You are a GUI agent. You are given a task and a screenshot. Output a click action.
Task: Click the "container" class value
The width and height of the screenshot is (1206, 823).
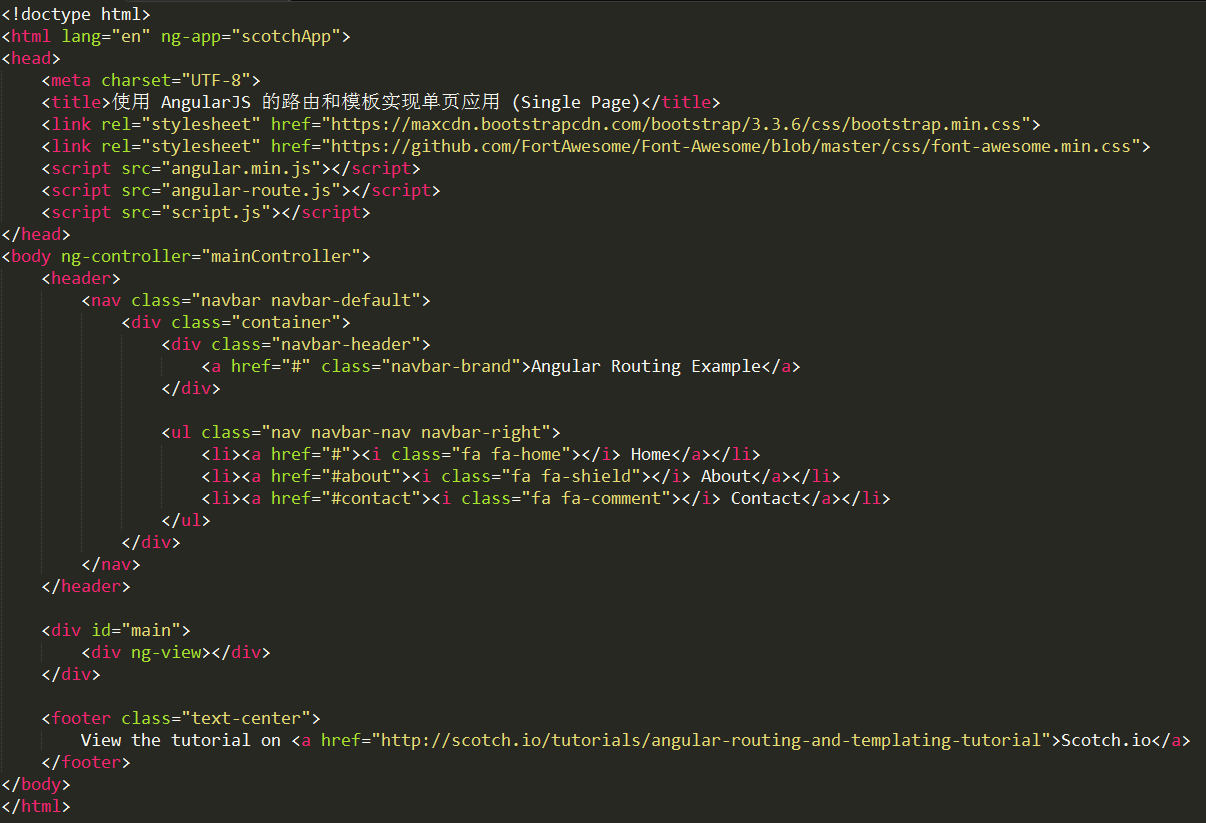tap(286, 322)
